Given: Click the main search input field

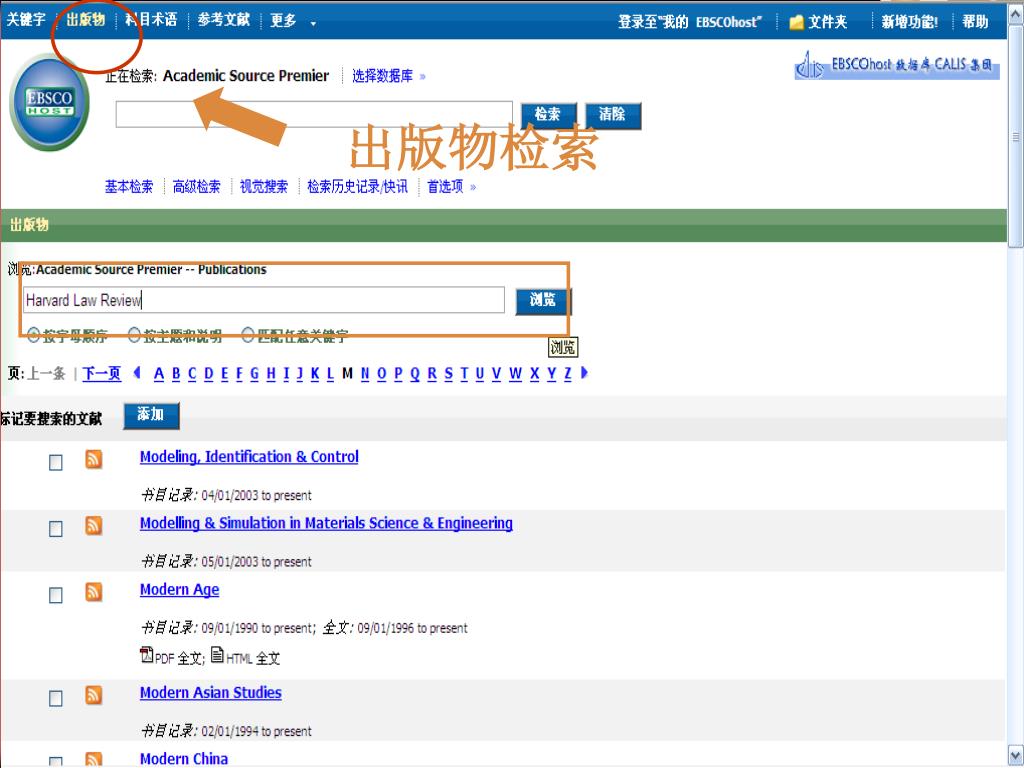Looking at the screenshot, I should tap(314, 114).
